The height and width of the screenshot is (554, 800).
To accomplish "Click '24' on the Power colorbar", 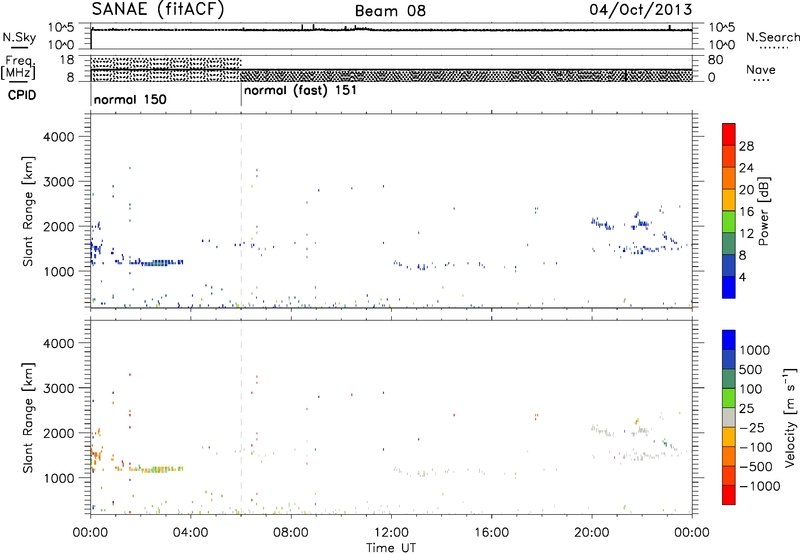I will 746,168.
